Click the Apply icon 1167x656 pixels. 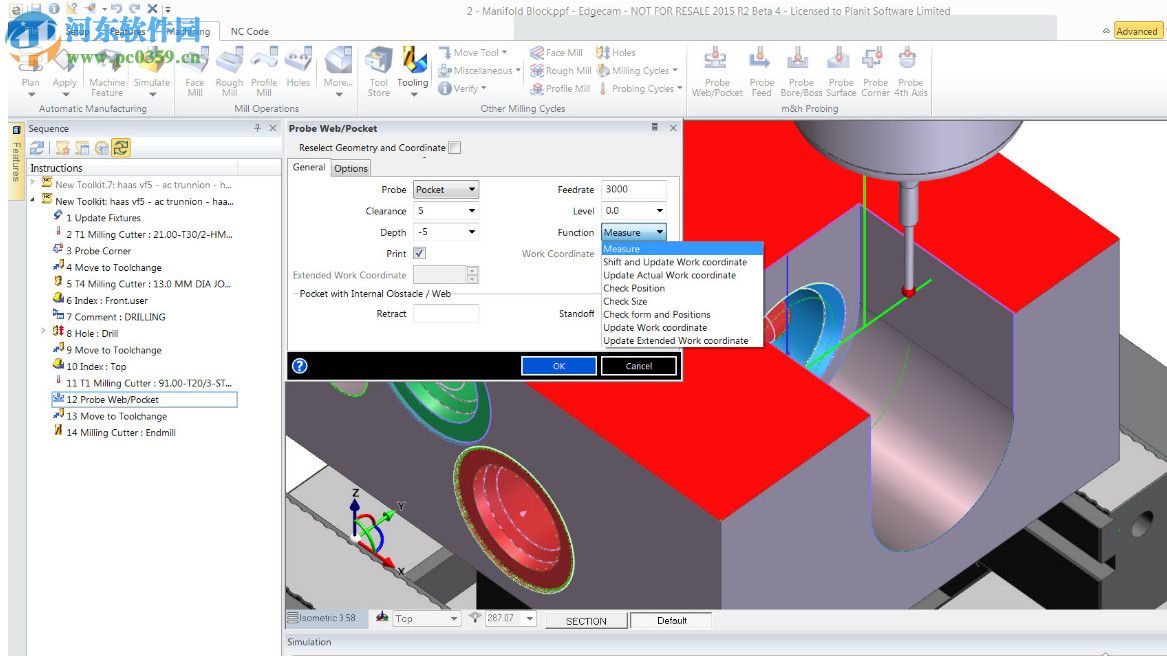coord(65,71)
